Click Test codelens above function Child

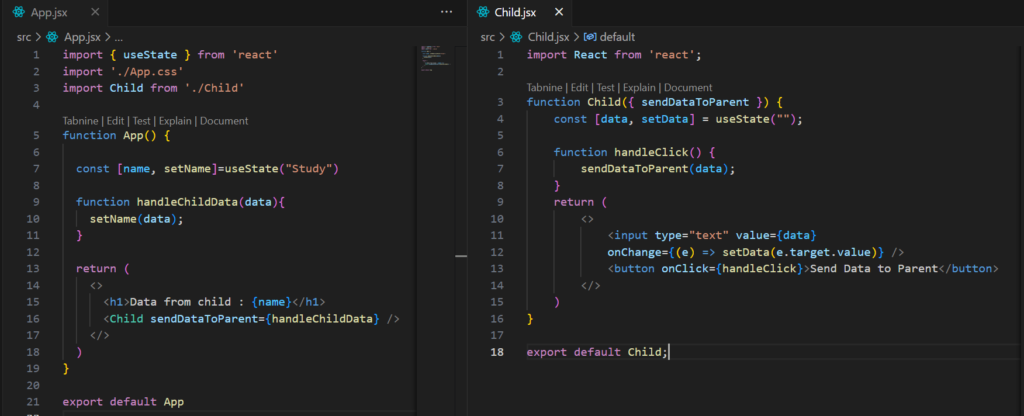coord(606,88)
